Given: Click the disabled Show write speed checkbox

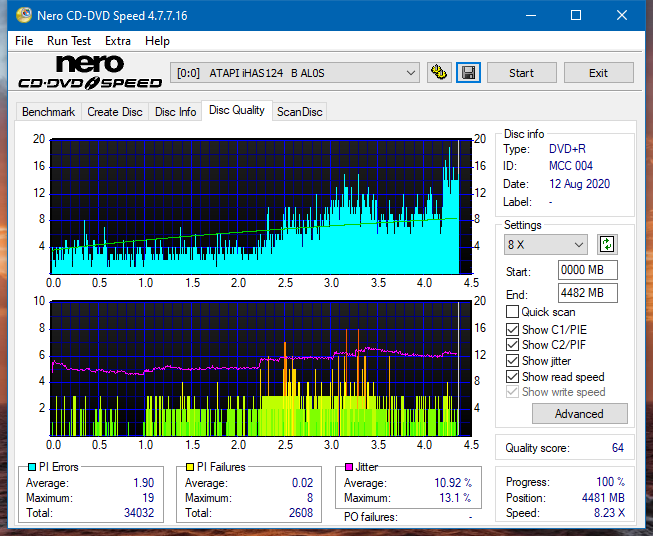Looking at the screenshot, I should coord(512,392).
